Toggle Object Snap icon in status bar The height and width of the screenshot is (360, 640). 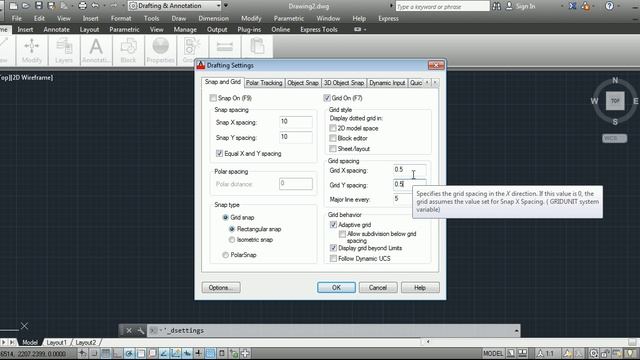coord(141,353)
